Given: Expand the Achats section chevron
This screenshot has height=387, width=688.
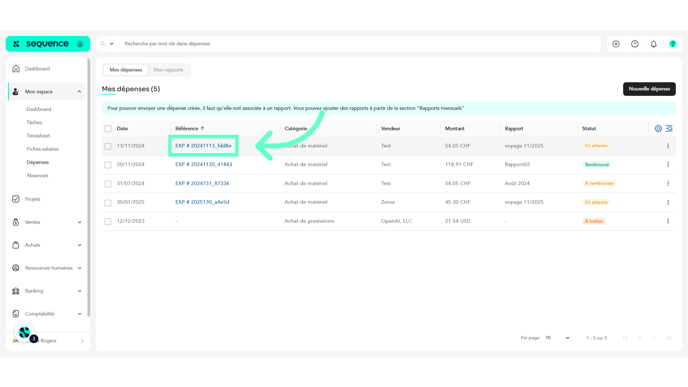Looking at the screenshot, I should click(x=79, y=245).
